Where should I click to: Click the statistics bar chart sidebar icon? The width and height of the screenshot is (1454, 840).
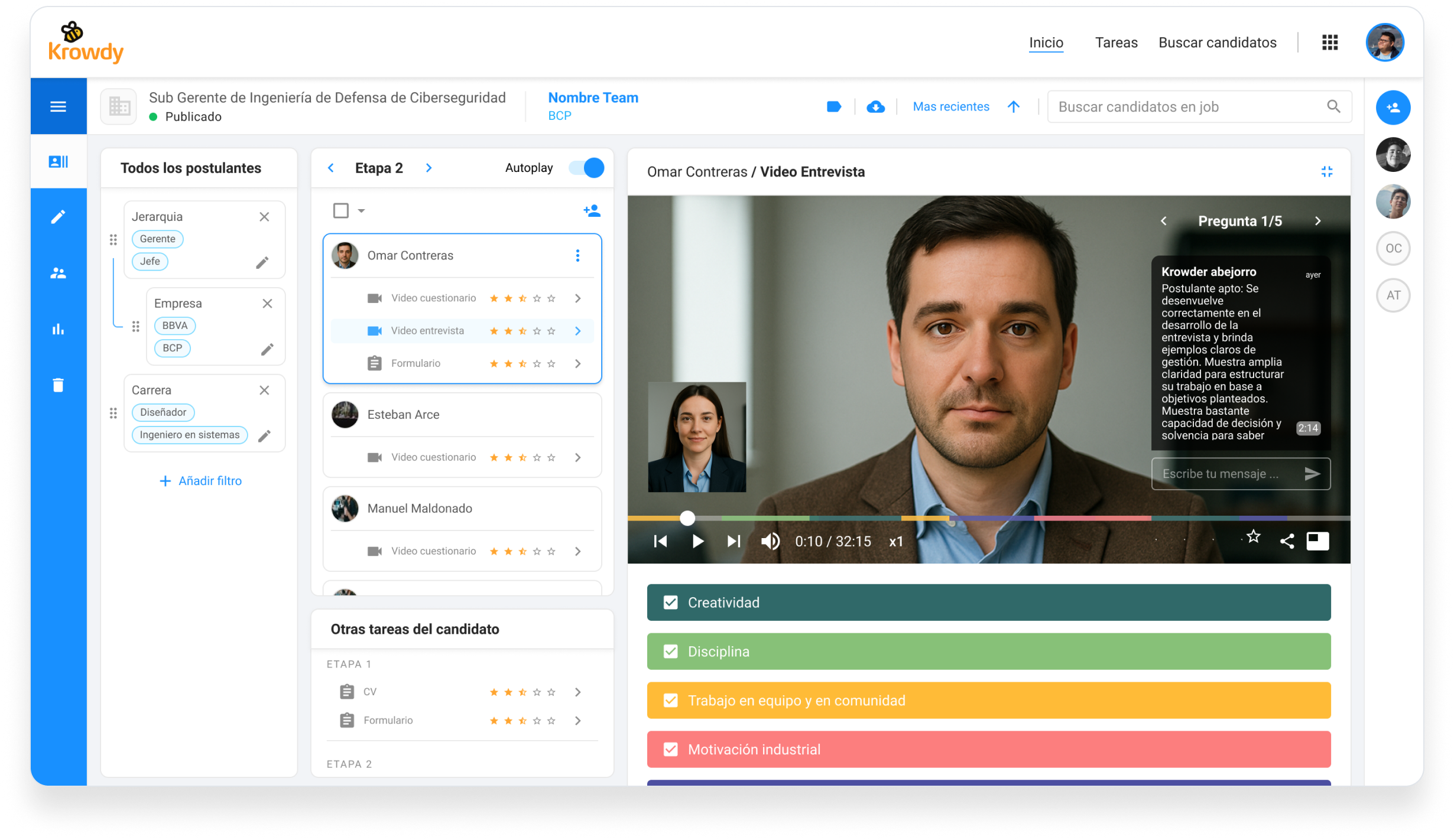pos(58,329)
